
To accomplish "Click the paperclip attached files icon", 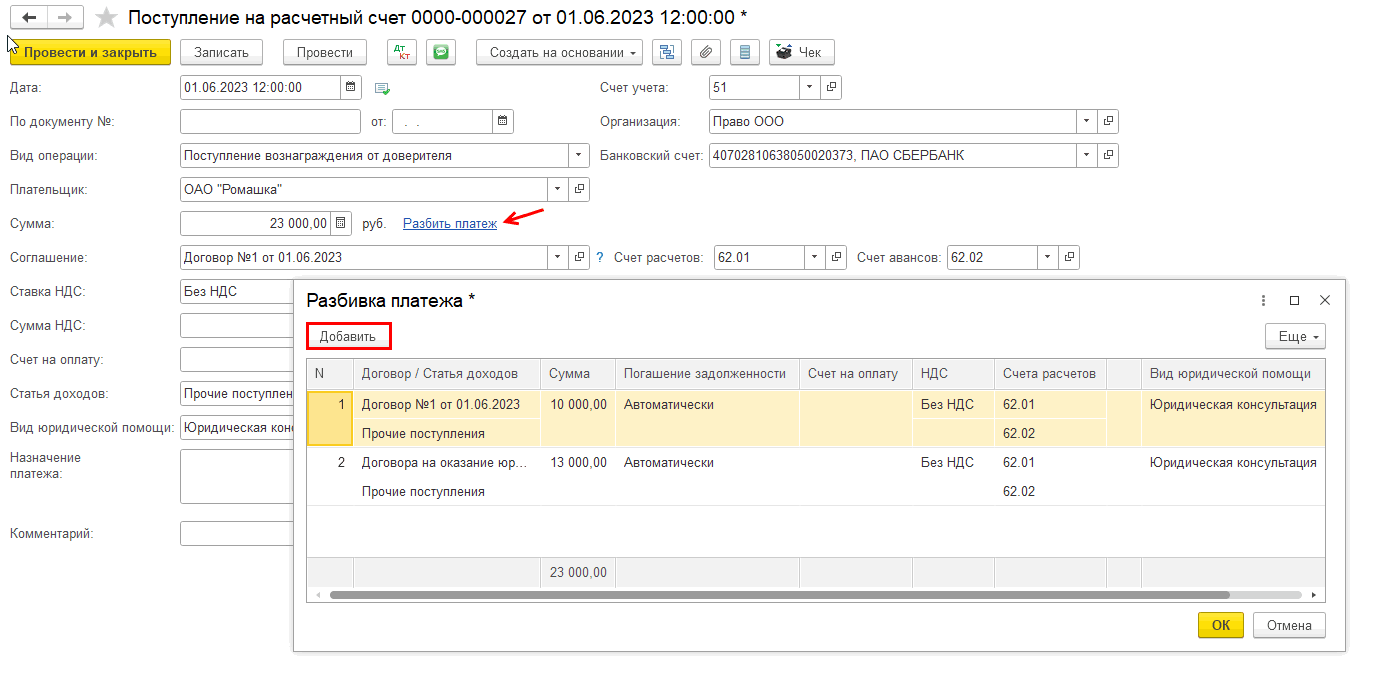I will pos(706,53).
